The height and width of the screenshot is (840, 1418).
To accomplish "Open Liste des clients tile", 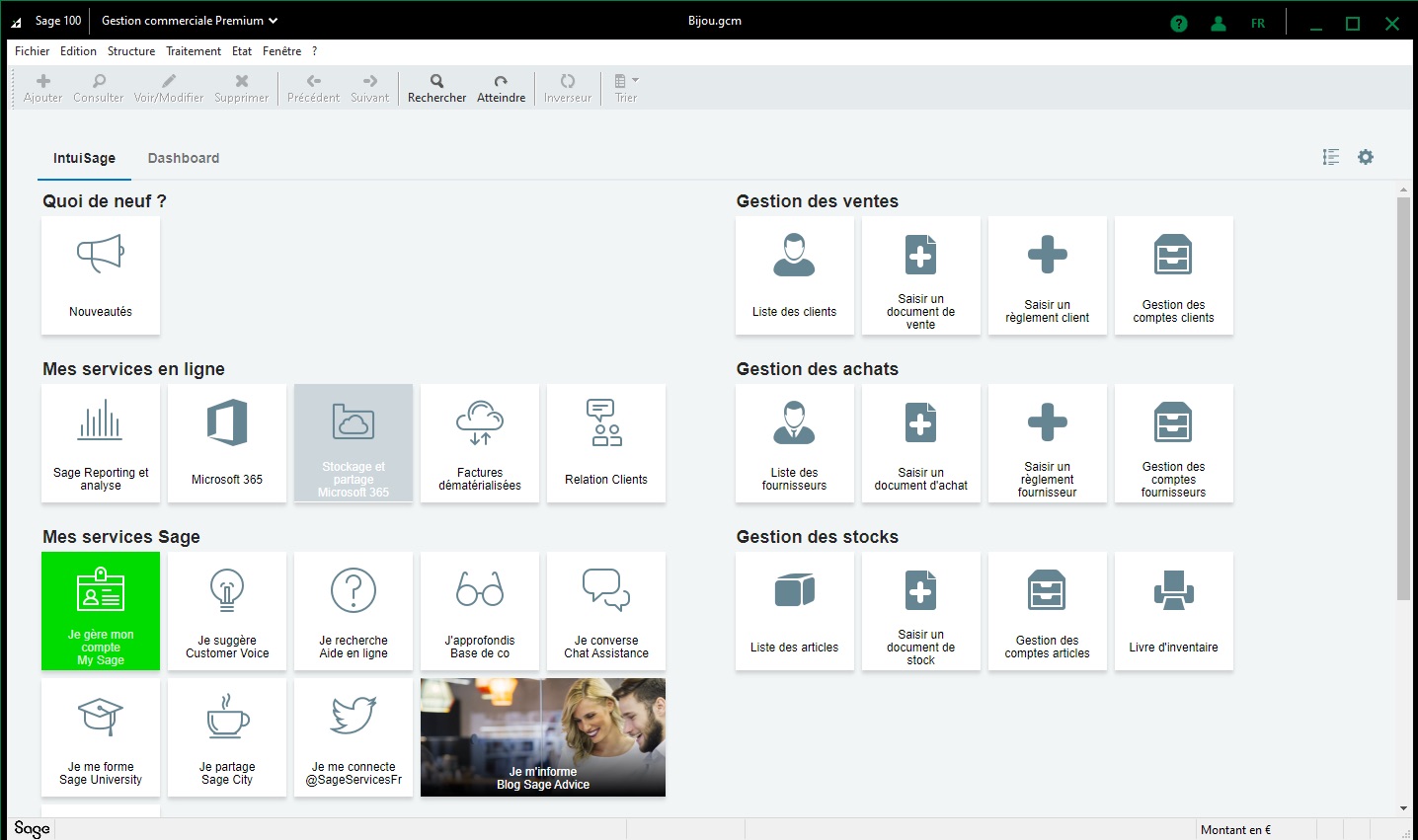I will (794, 275).
